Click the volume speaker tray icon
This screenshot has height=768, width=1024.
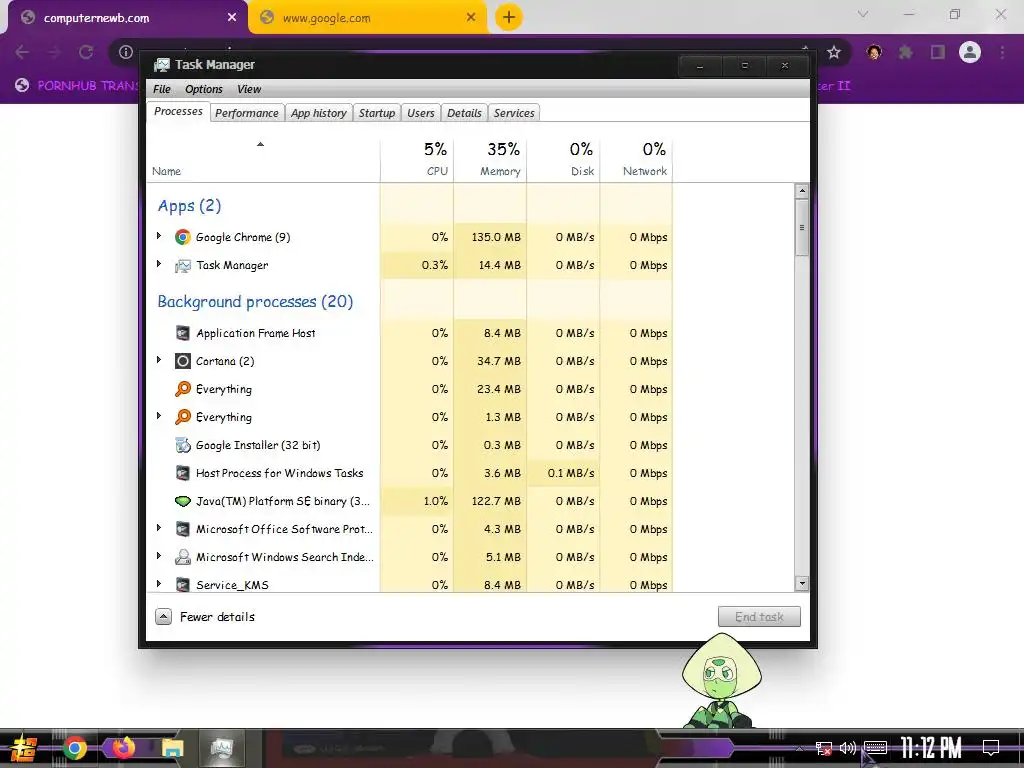pos(848,748)
